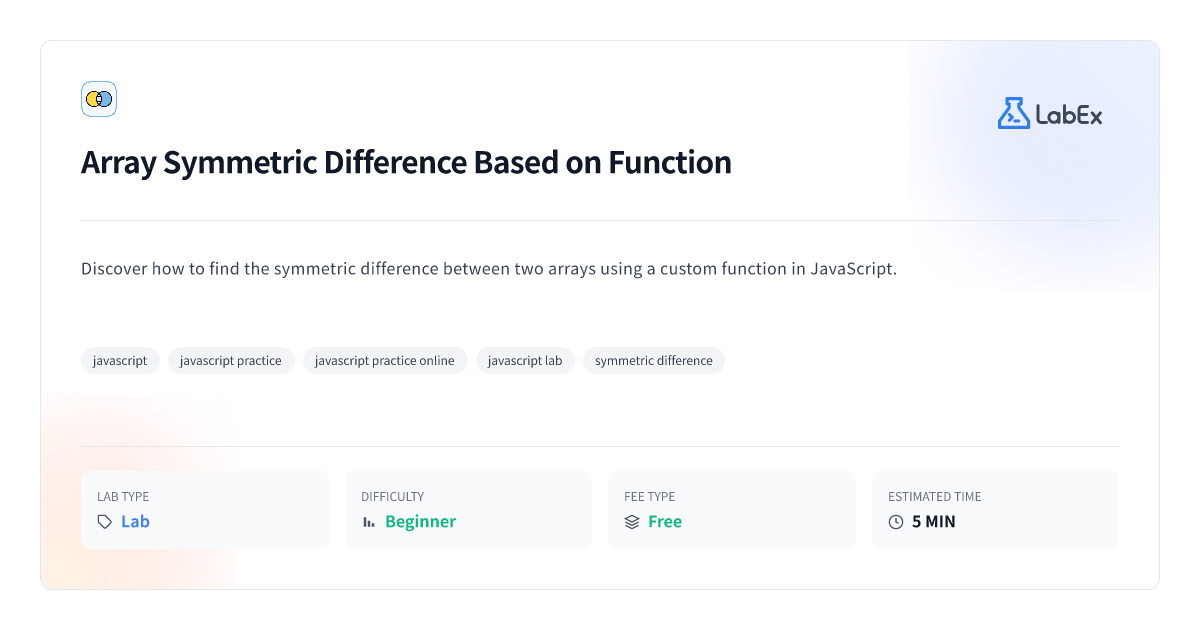Click the layers icon beside Free
This screenshot has width=1200, height=630.
632,522
